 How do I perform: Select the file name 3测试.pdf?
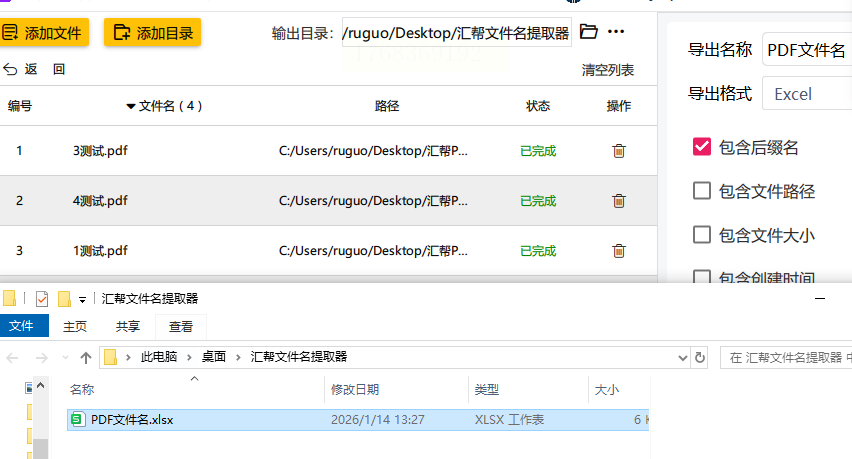click(100, 150)
